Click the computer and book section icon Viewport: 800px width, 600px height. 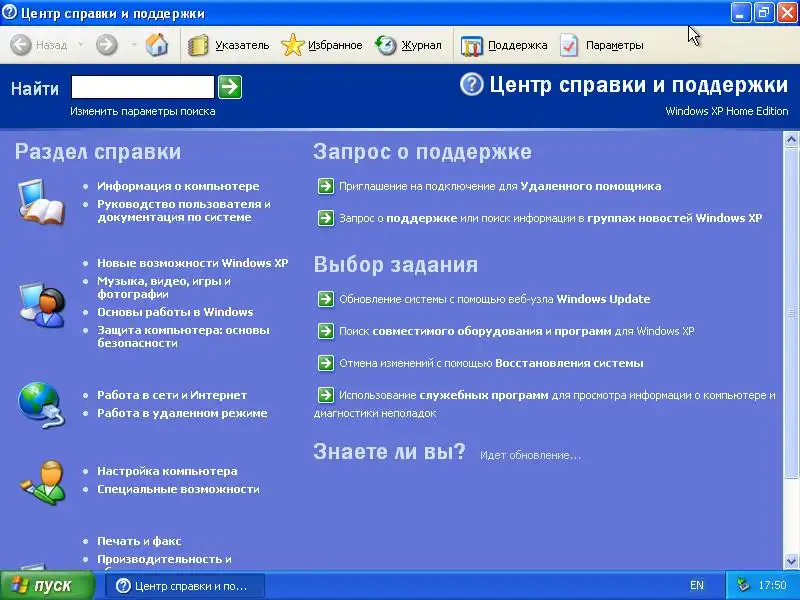41,202
